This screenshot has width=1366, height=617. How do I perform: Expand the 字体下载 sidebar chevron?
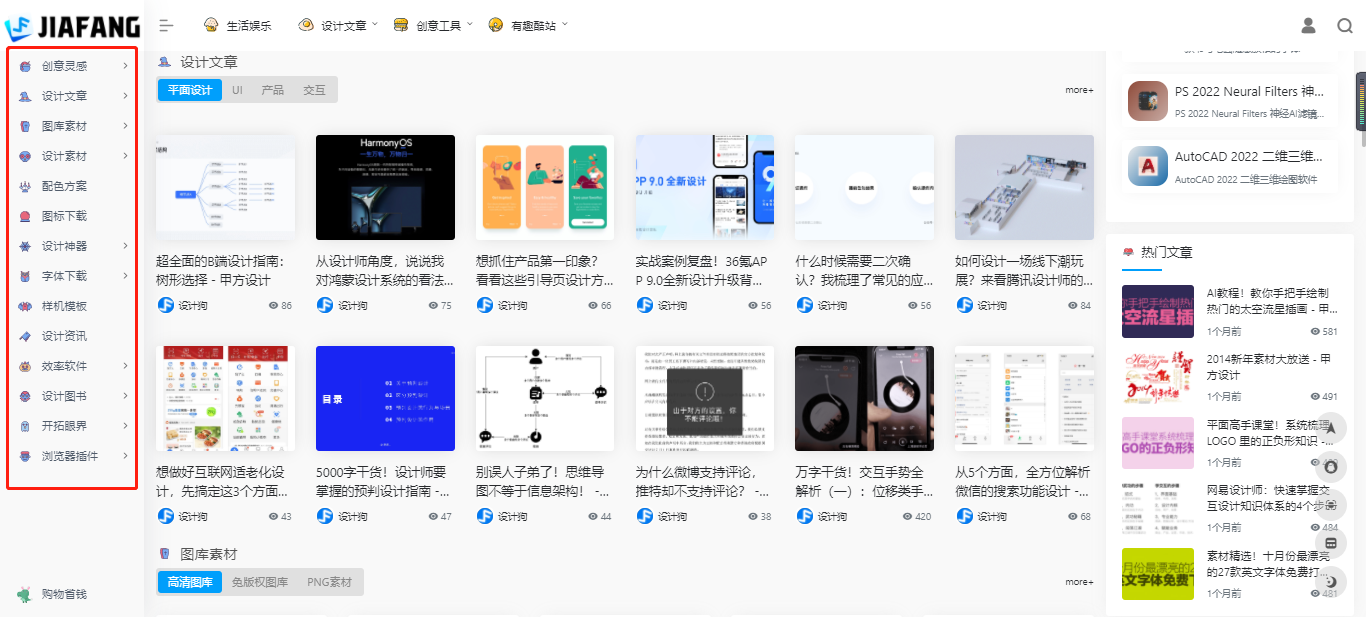pos(125,276)
